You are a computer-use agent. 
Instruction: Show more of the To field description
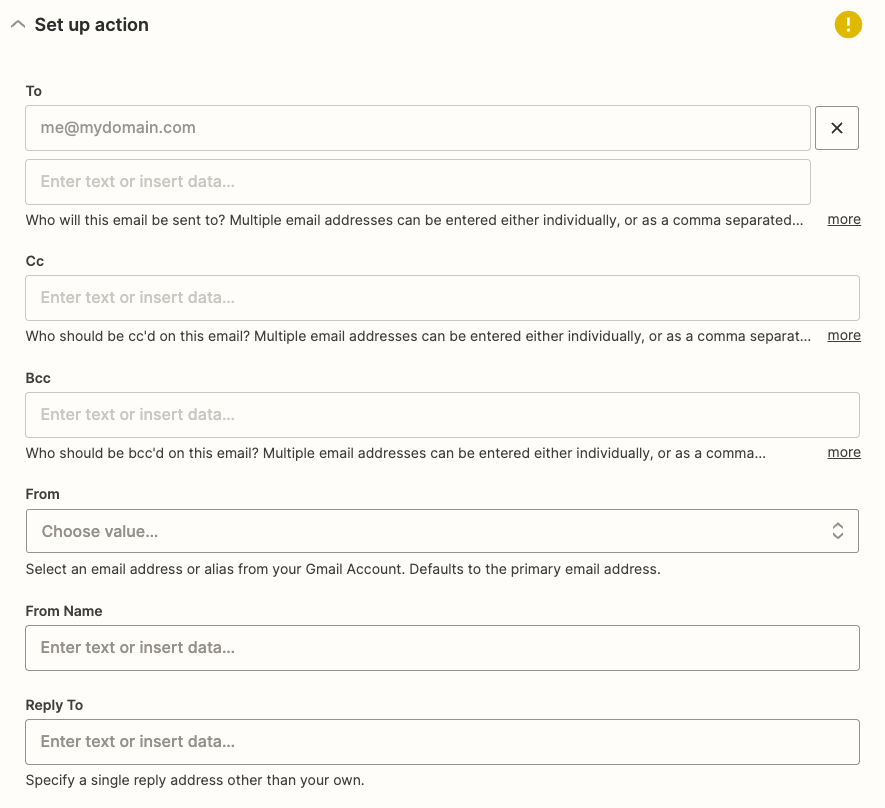(x=844, y=219)
